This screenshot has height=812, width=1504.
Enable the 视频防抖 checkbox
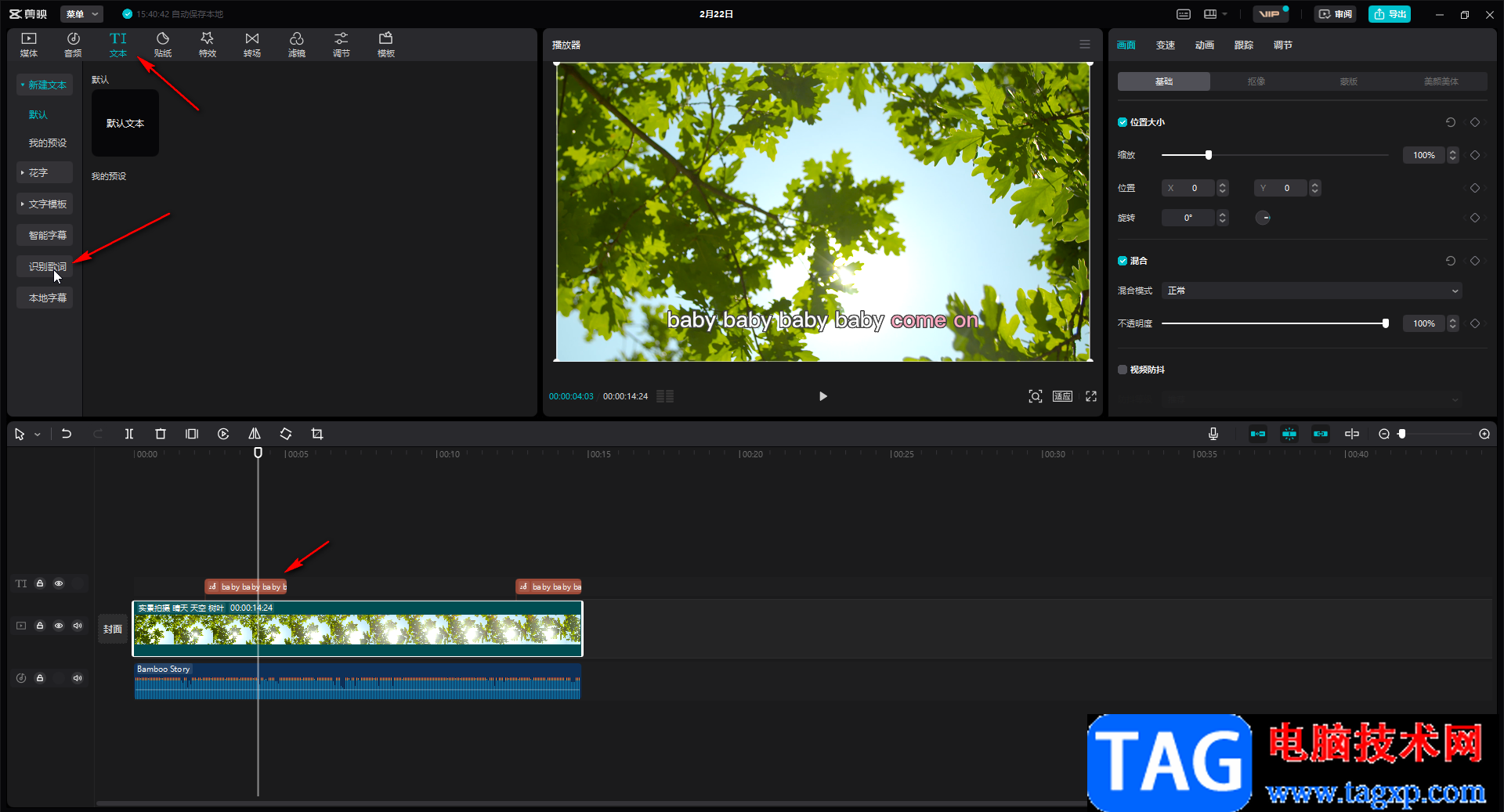click(x=1123, y=370)
